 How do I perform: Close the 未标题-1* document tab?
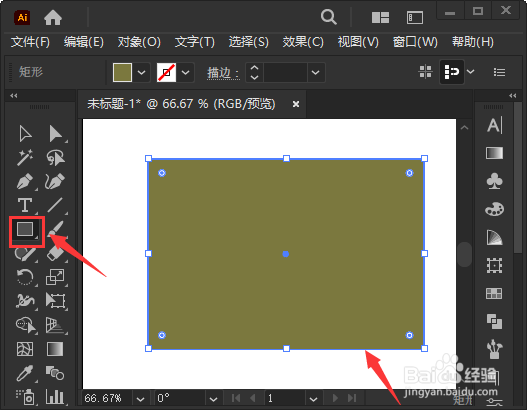coord(296,104)
